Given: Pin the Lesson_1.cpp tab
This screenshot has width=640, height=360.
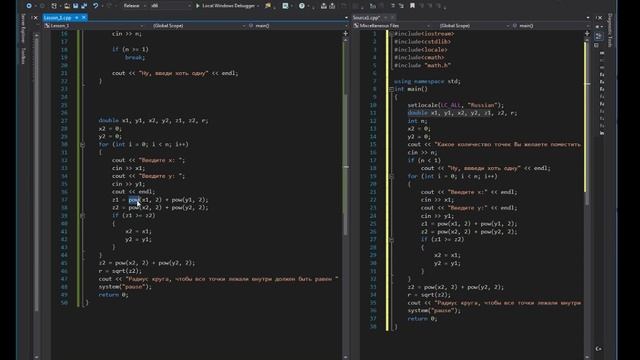Looking at the screenshot, I should [76, 18].
